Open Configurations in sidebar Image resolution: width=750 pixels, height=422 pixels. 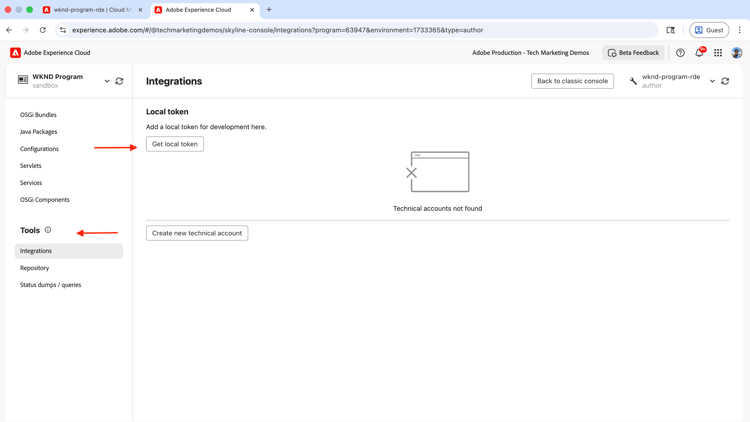click(x=39, y=149)
